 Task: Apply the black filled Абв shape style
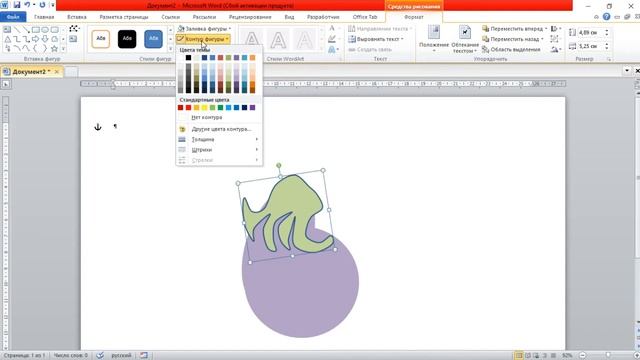click(127, 39)
